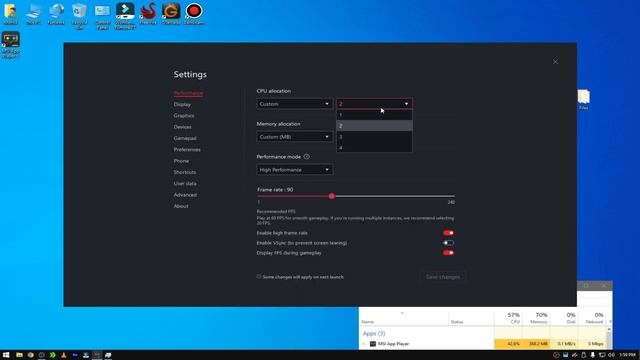Launch the Wondershare Filmora desktop shortcut

point(125,16)
